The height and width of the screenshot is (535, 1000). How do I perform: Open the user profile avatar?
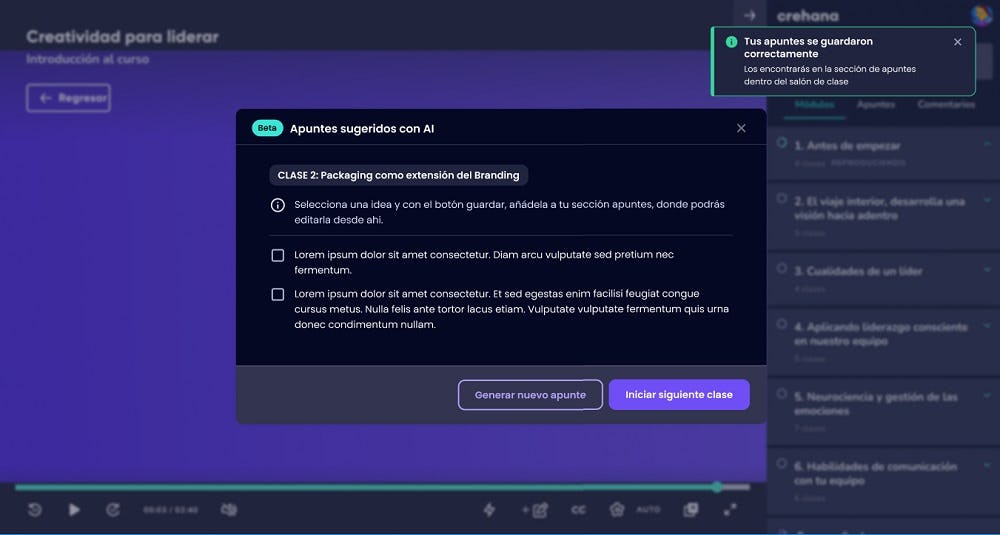980,15
